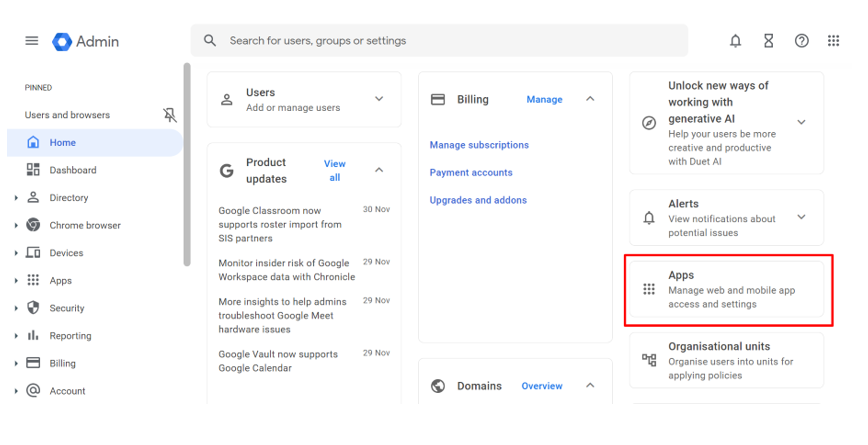Click the Billing card credit card icon
Image resolution: width=868 pixels, height=445 pixels.
[x=438, y=100]
